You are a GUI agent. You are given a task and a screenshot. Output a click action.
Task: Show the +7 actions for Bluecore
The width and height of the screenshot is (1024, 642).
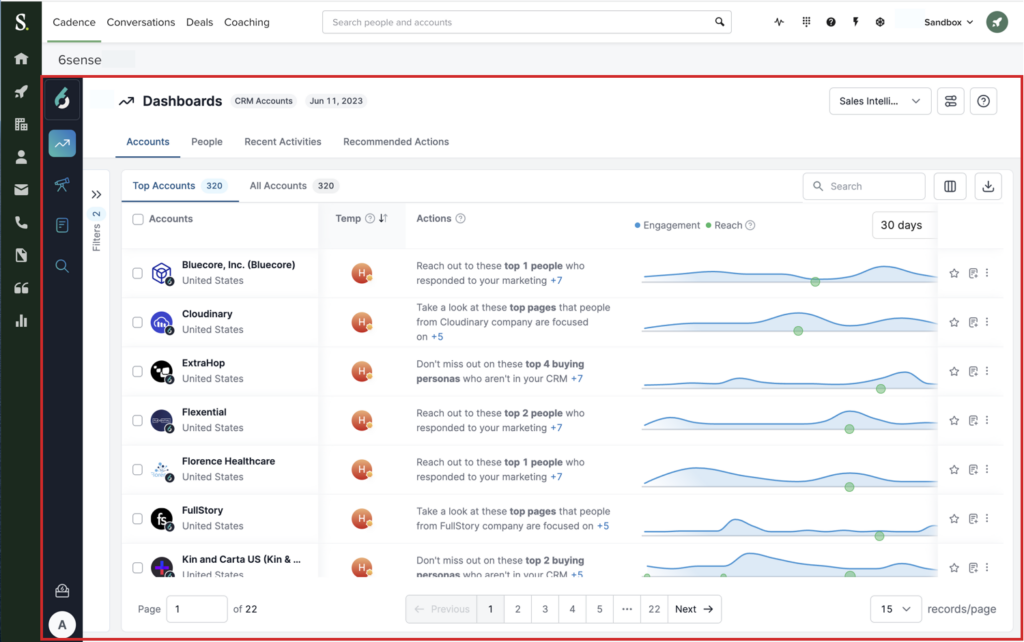click(x=556, y=281)
